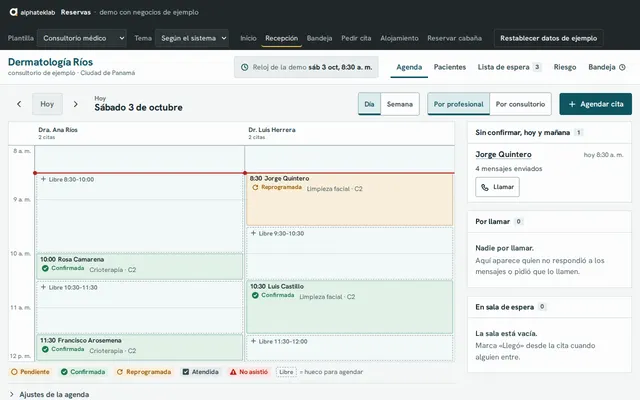Click the En sala de espera heading
Viewport: 640px width, 400px height.
(504, 307)
